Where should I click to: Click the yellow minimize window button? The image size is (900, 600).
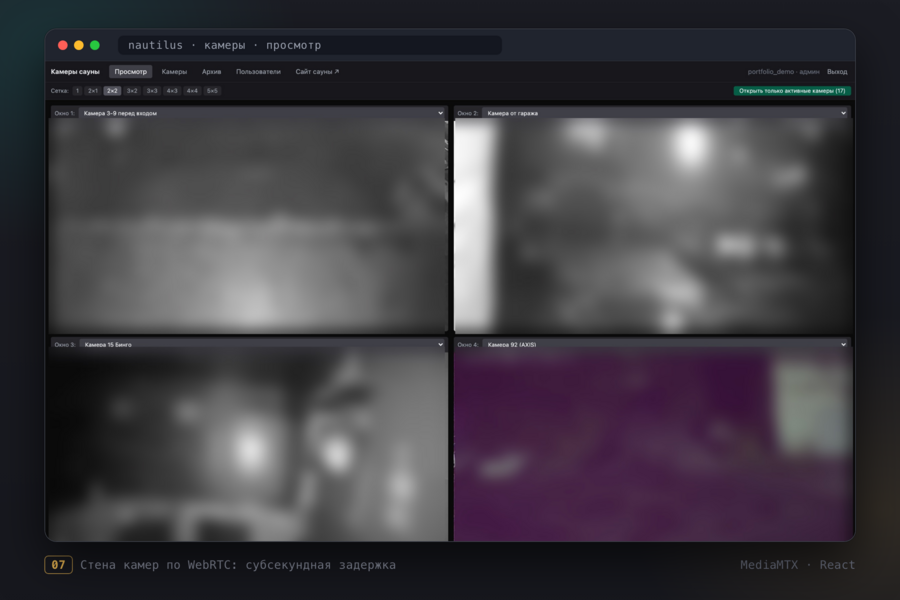point(79,45)
